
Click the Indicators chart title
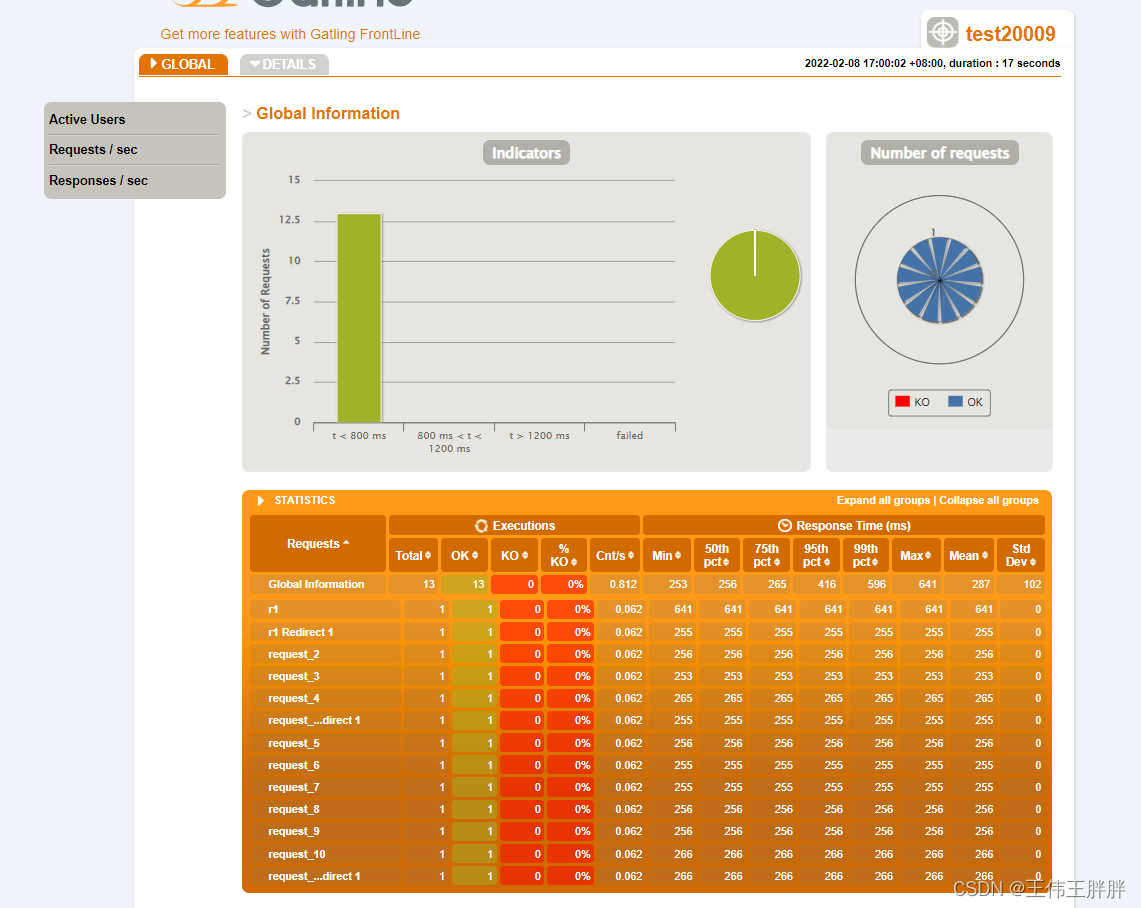click(526, 153)
